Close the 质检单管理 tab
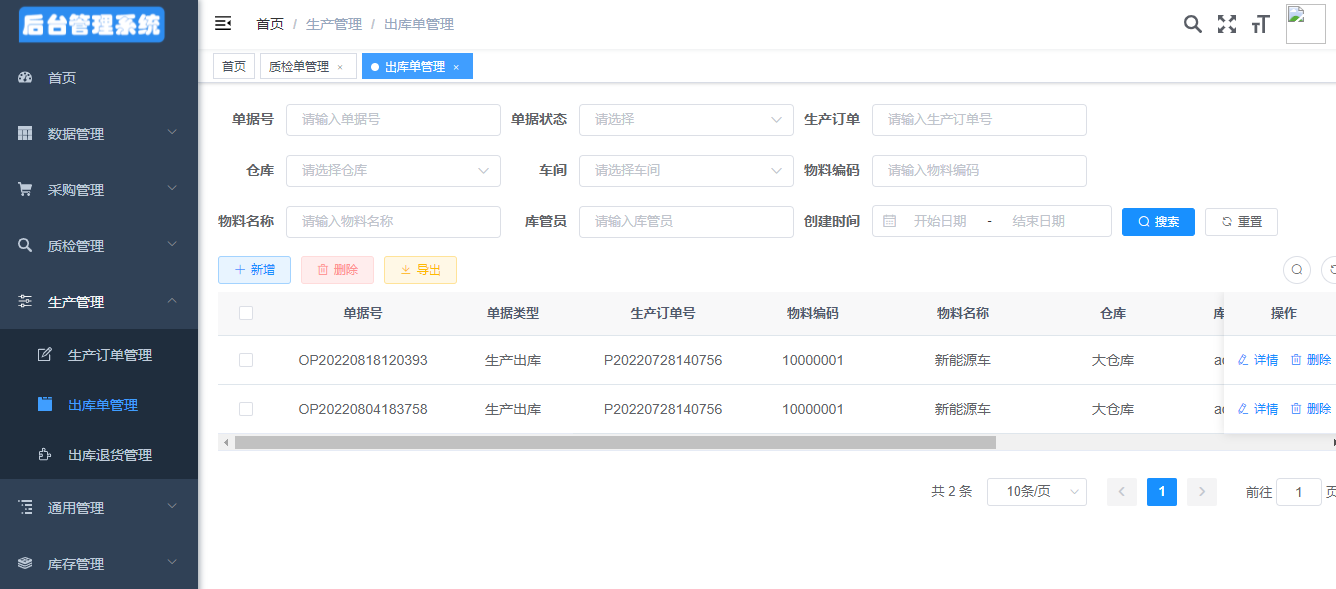The image size is (1336, 589). (x=340, y=67)
